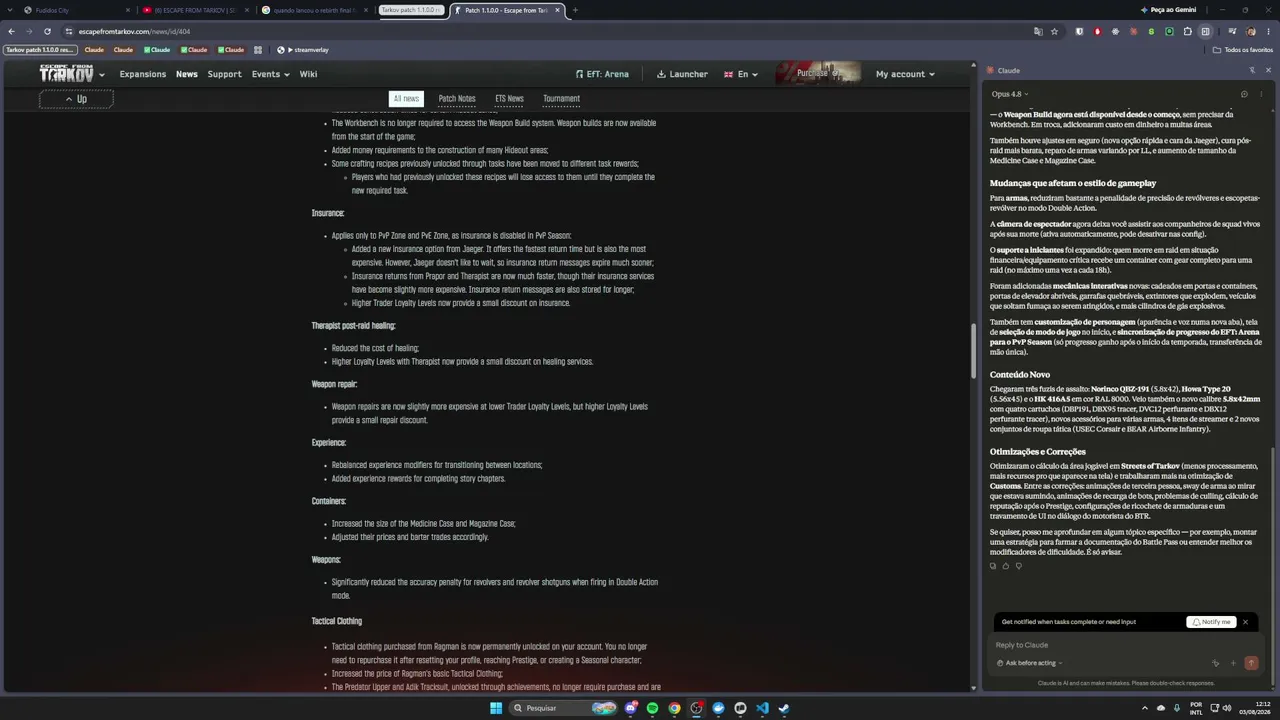Image resolution: width=1280 pixels, height=720 pixels.
Task: Open Steam from the taskbar
Action: [784, 708]
